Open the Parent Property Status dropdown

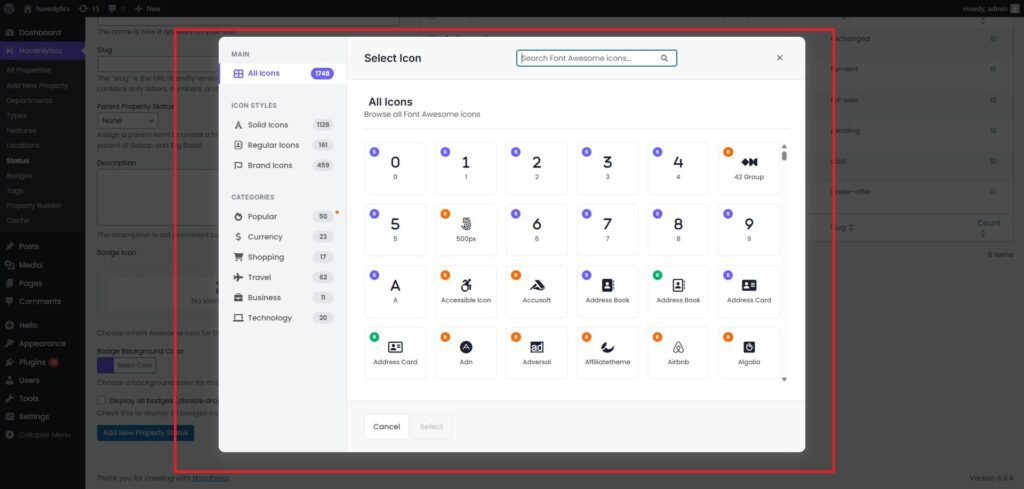tap(125, 120)
